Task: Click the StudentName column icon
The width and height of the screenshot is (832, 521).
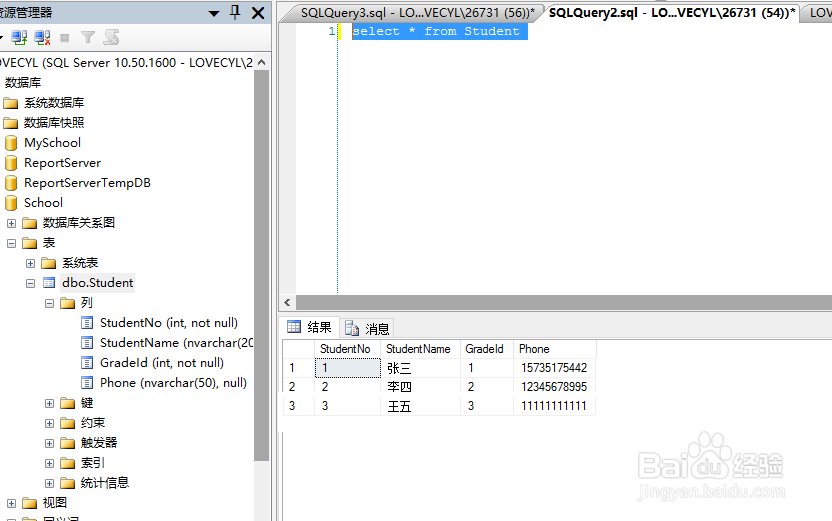Action: 87,343
